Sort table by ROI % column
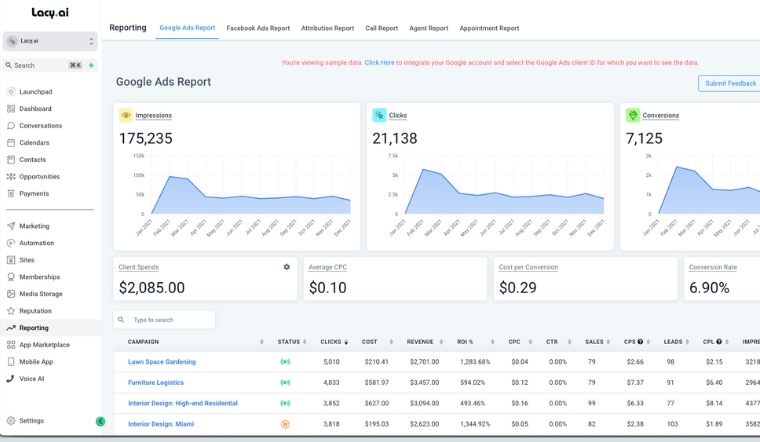 [492, 342]
